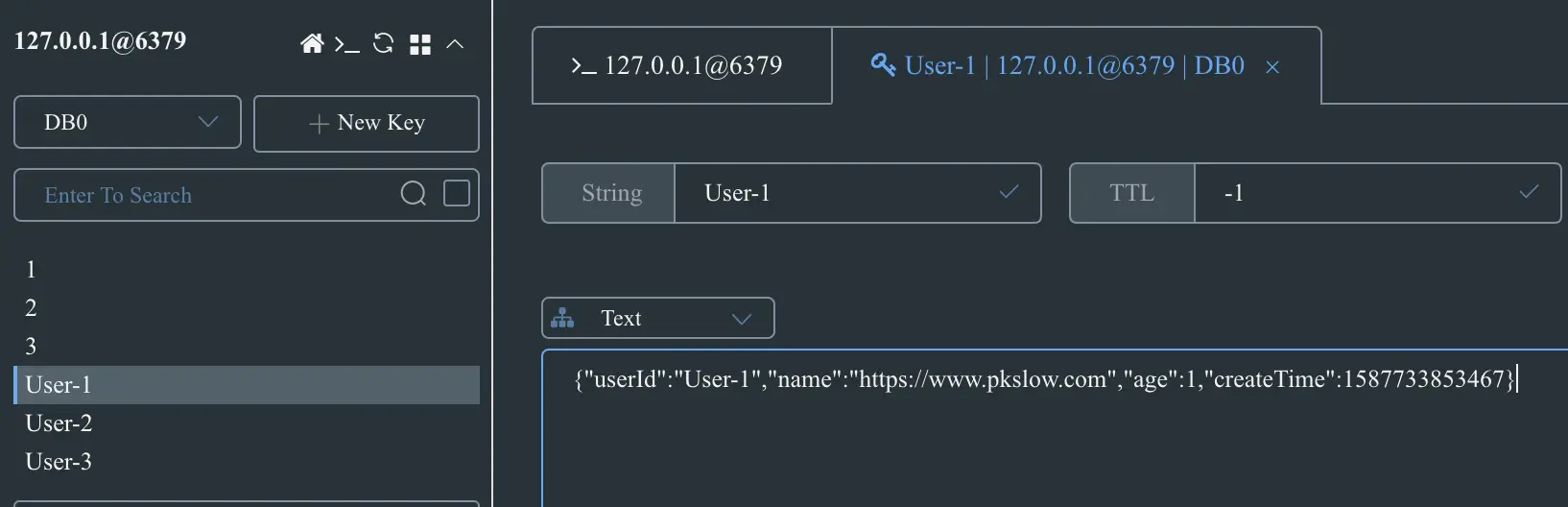Image resolution: width=1568 pixels, height=507 pixels.
Task: Select the User-1 DB0 key tab
Action: pos(1057,65)
